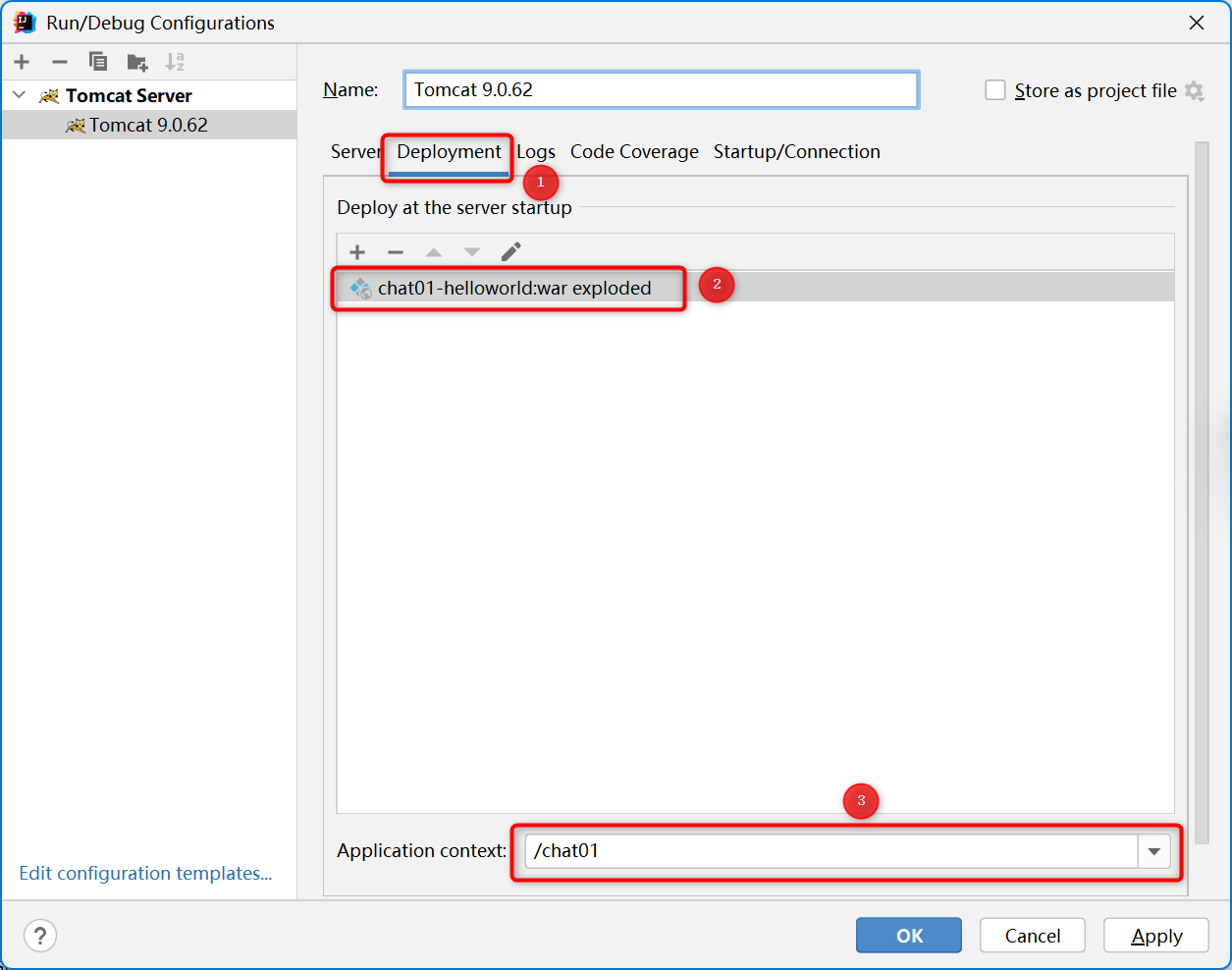
Task: Add new run configuration with plus icon
Action: pos(22,62)
